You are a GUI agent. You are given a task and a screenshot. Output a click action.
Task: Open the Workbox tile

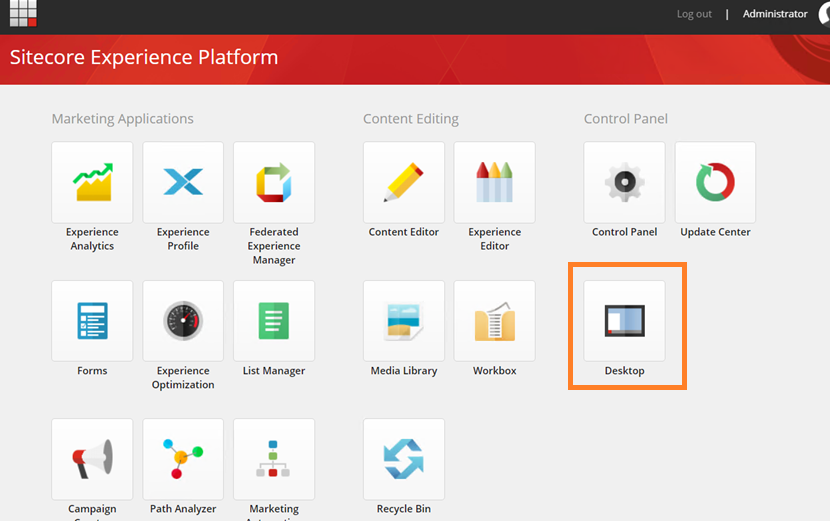coord(494,321)
